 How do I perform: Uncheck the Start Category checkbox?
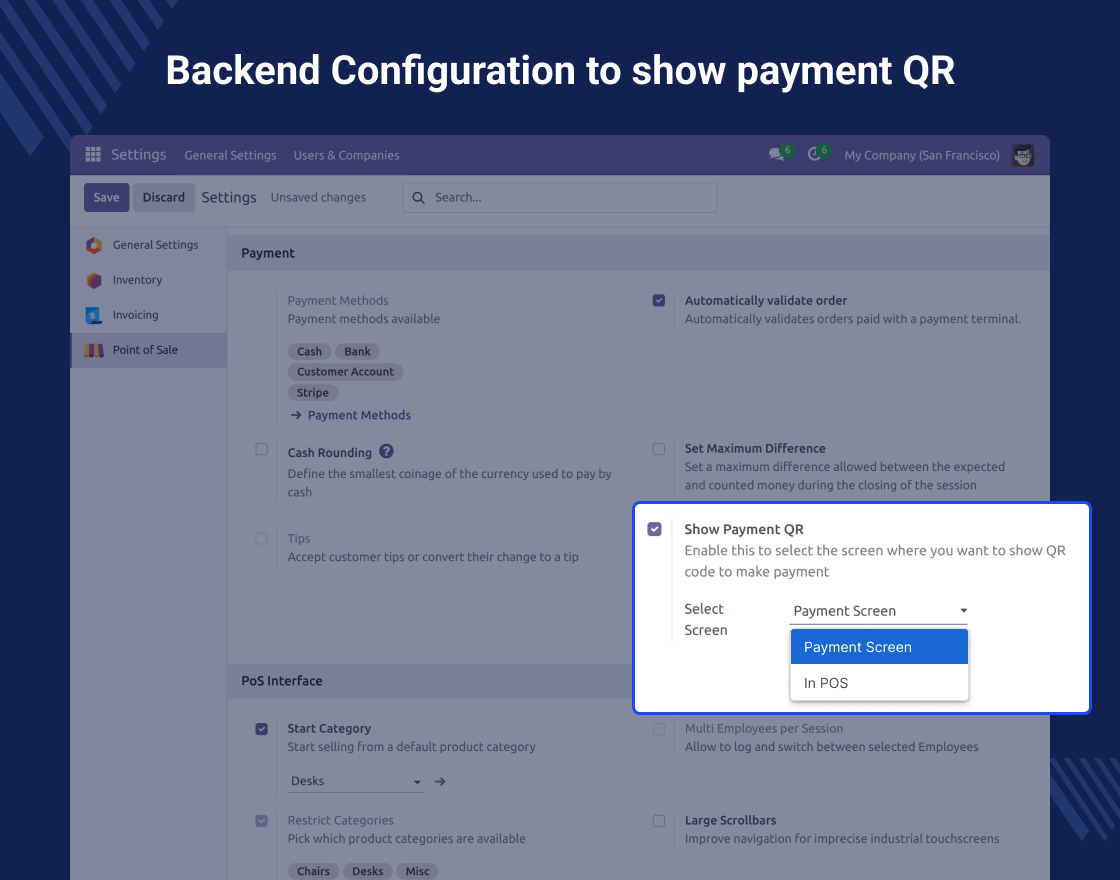tap(261, 729)
